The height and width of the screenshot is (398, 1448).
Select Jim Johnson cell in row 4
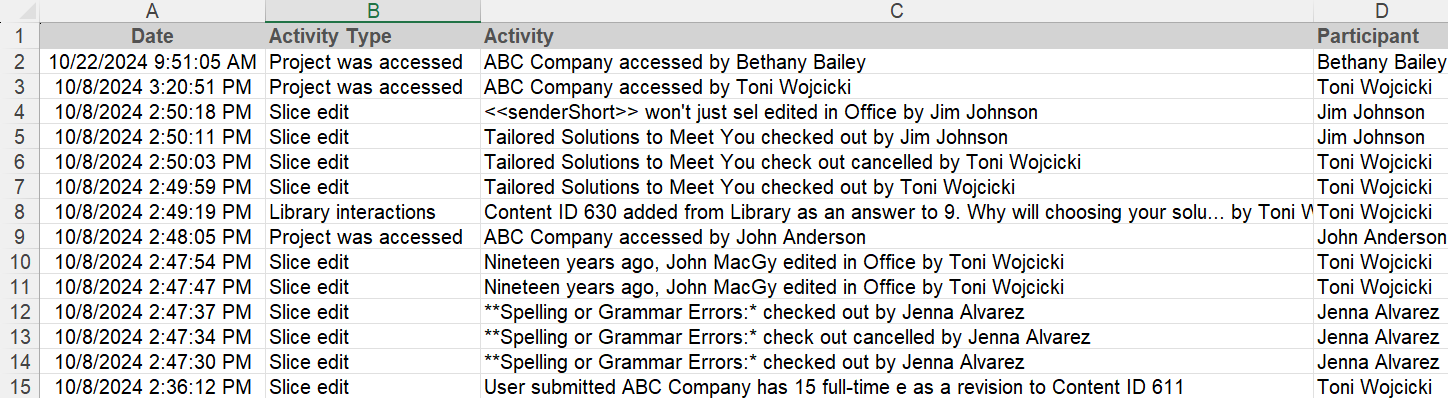[x=1381, y=112]
